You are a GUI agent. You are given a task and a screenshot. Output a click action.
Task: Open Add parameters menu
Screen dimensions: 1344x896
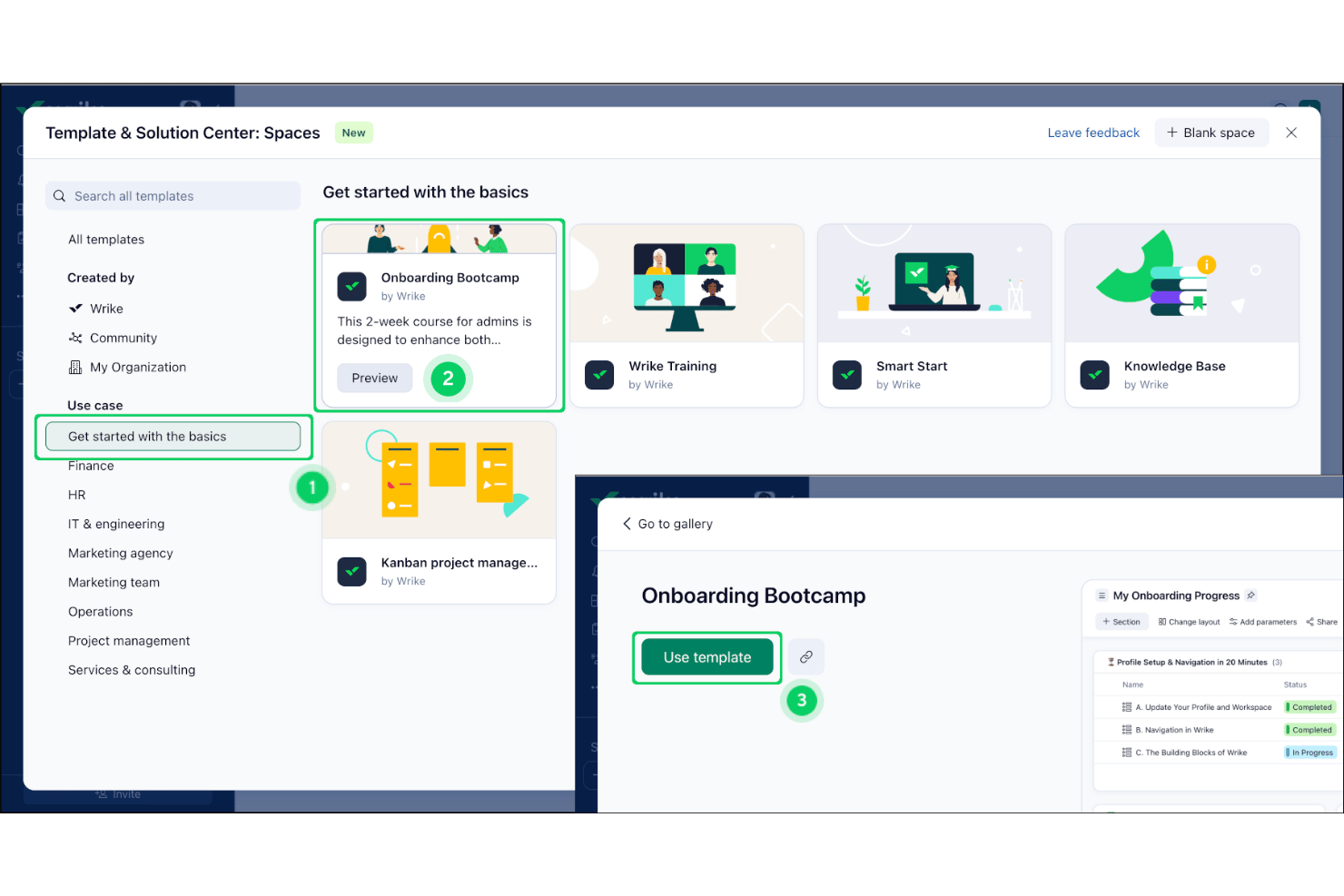1263,622
